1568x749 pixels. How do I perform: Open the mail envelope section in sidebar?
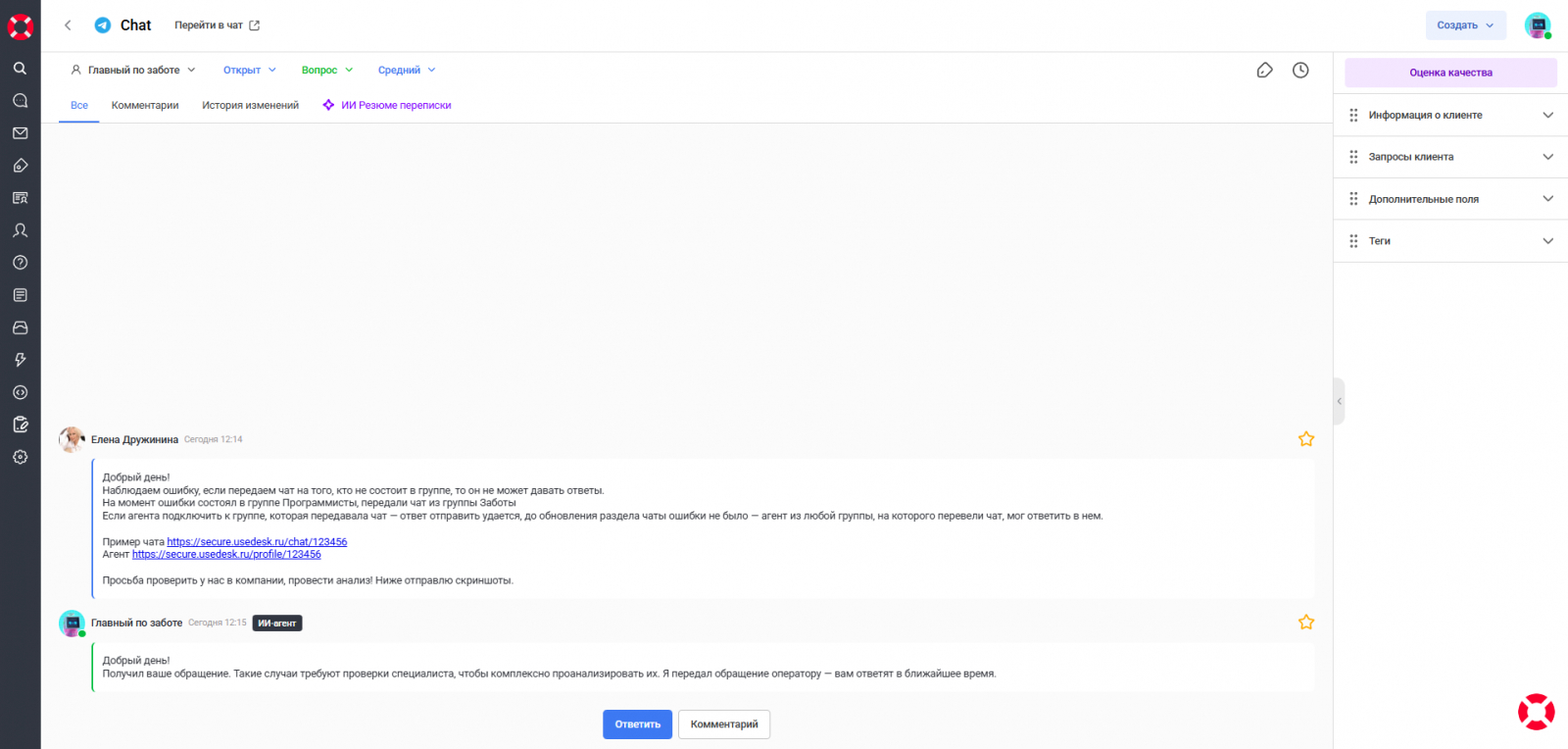(20, 133)
